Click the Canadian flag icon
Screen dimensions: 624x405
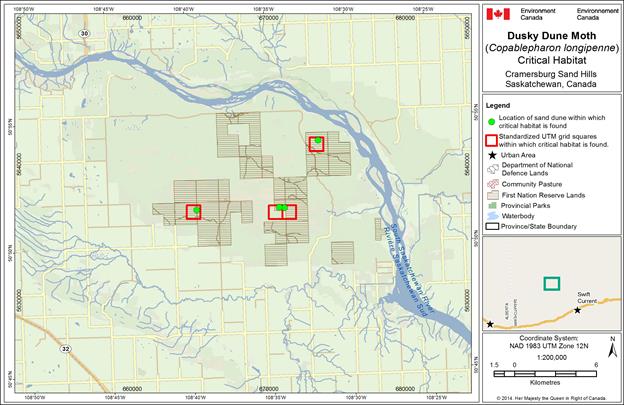click(498, 14)
